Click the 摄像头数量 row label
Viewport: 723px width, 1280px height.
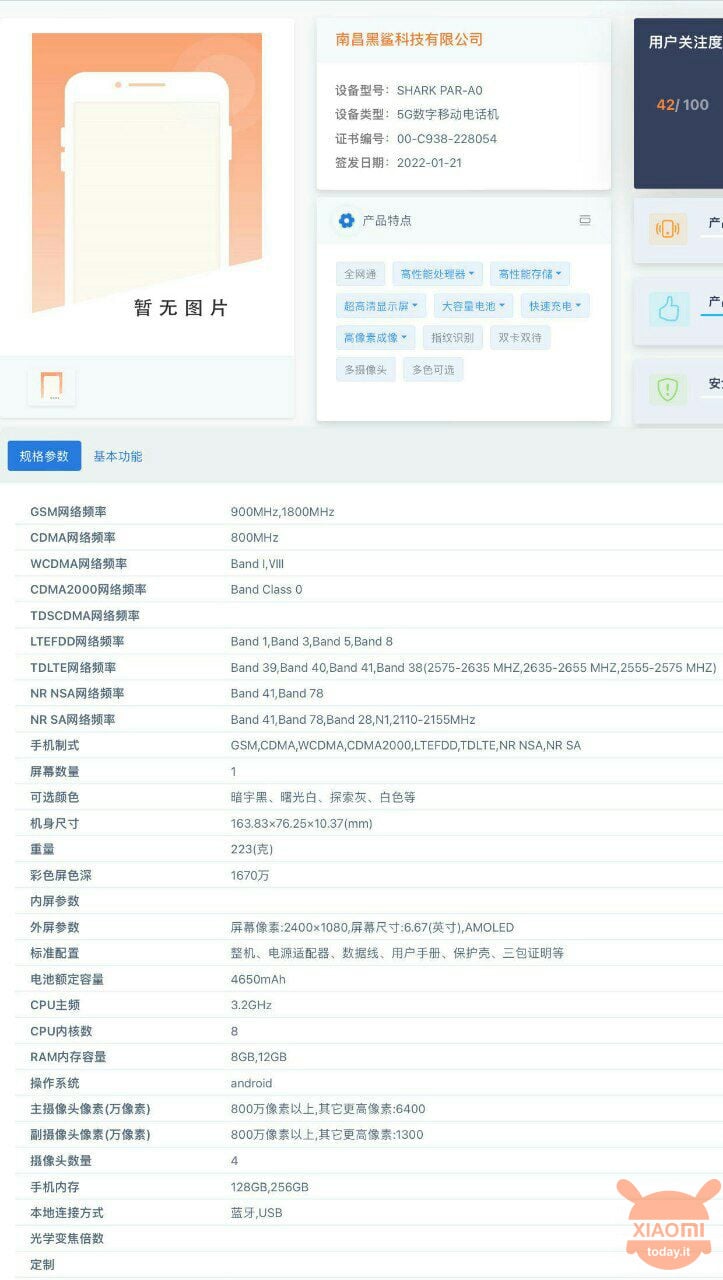pyautogui.click(x=61, y=1162)
